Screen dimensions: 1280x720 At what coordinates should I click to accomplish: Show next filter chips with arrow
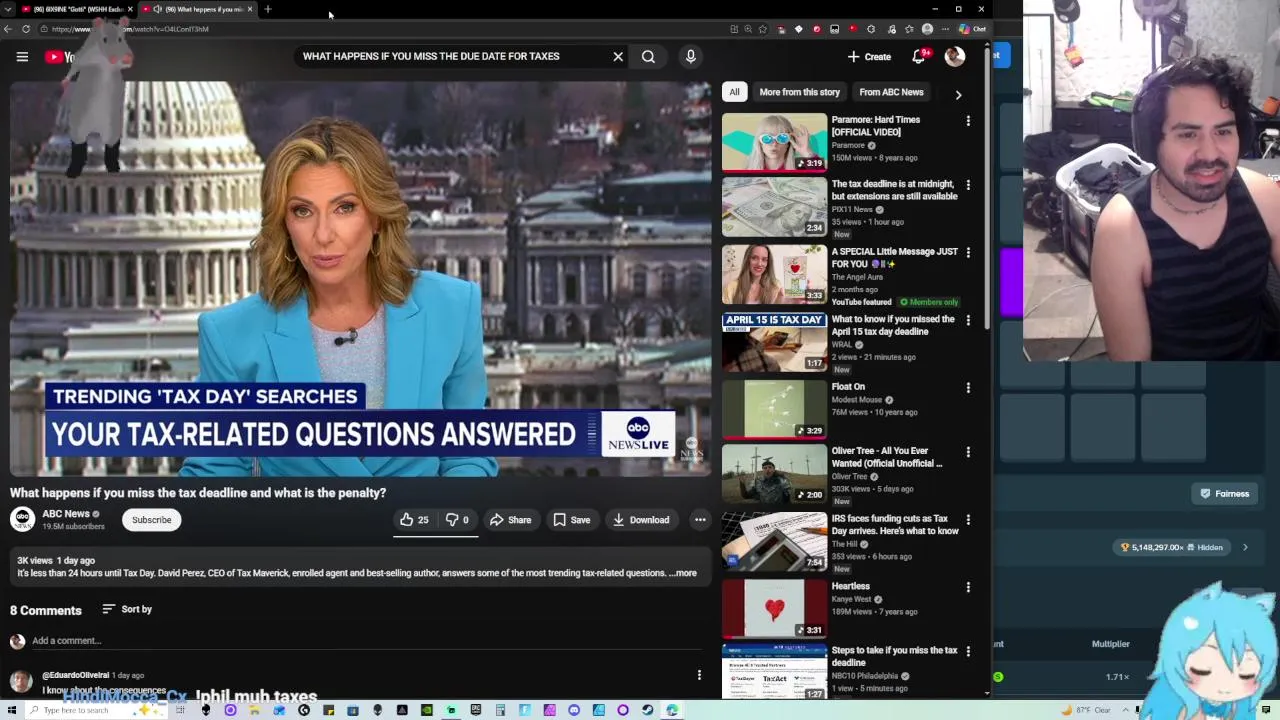(x=958, y=95)
